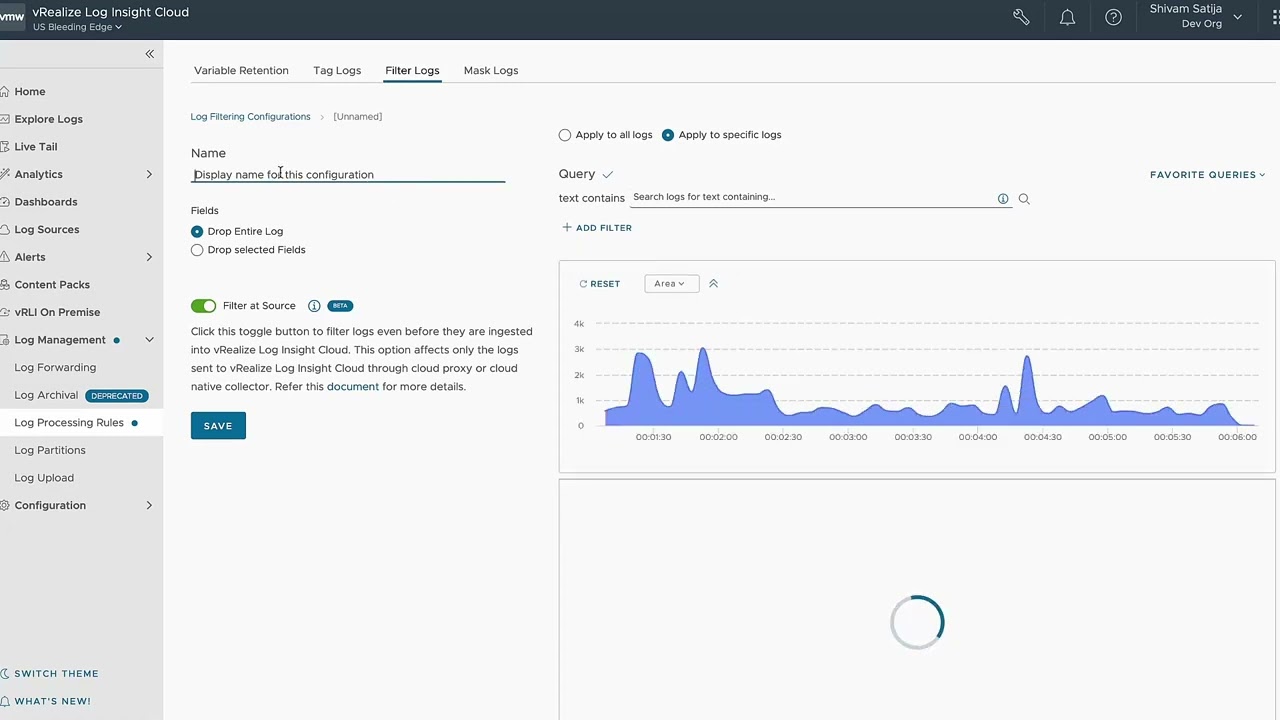The width and height of the screenshot is (1280, 720).
Task: Click the VMware logo
Action: tap(11, 17)
